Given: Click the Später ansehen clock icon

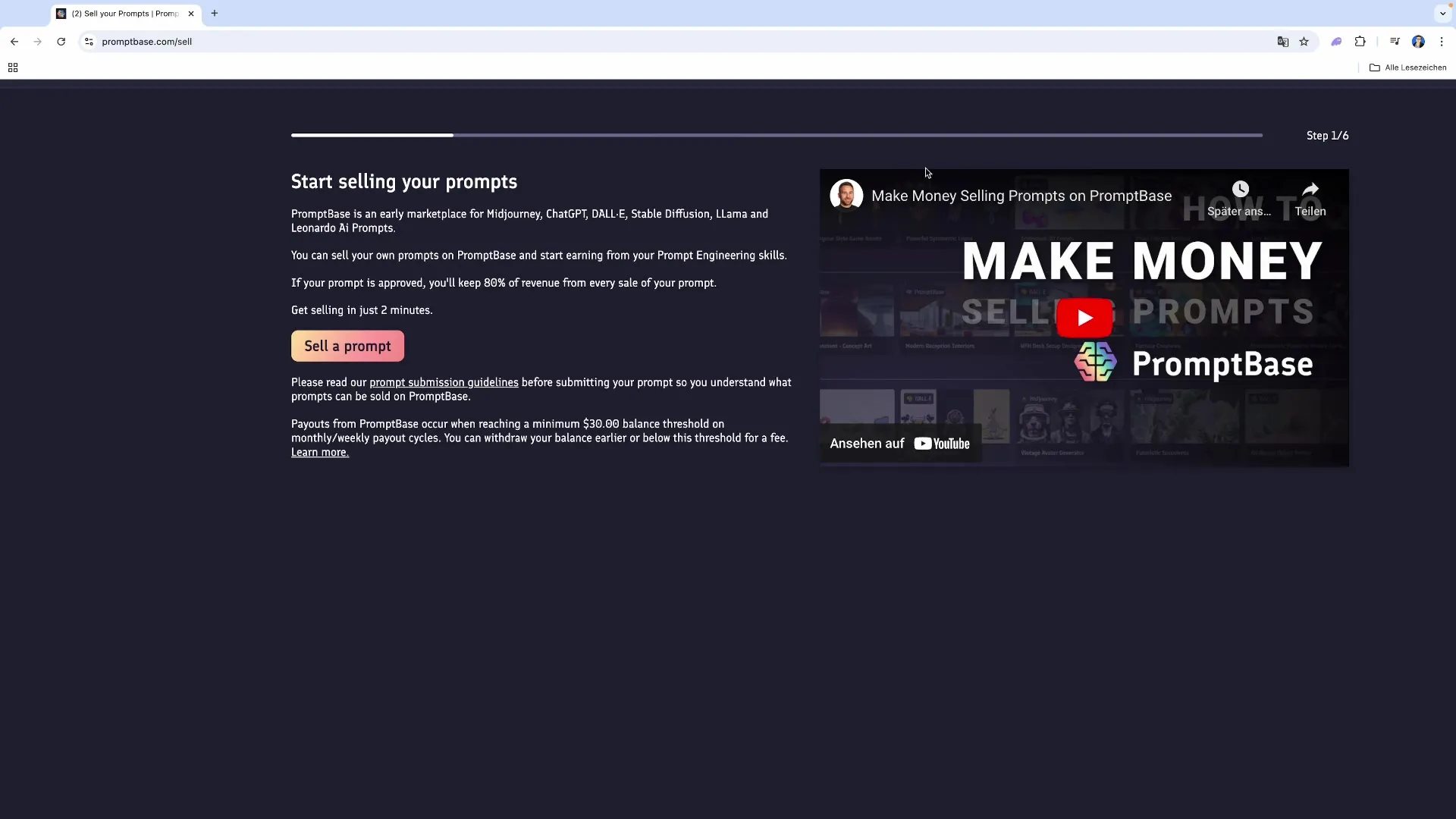Looking at the screenshot, I should tap(1240, 190).
